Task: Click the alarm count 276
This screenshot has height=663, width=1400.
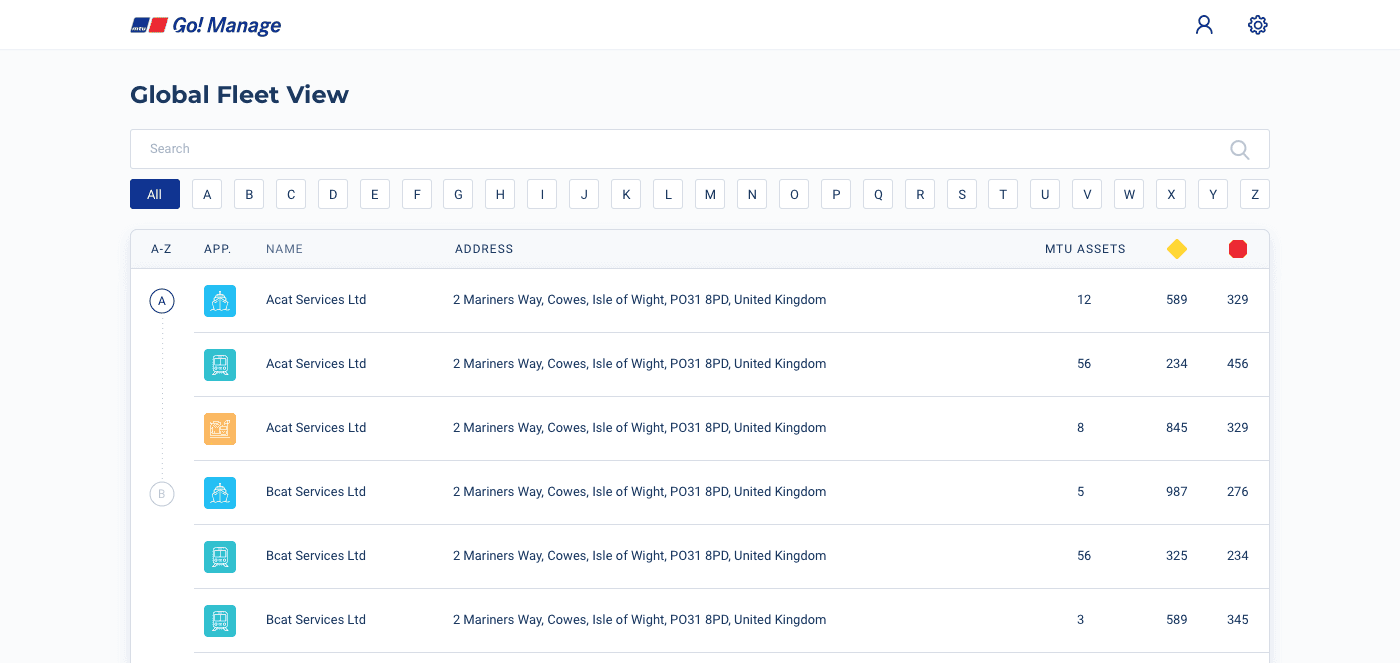Action: (1238, 492)
